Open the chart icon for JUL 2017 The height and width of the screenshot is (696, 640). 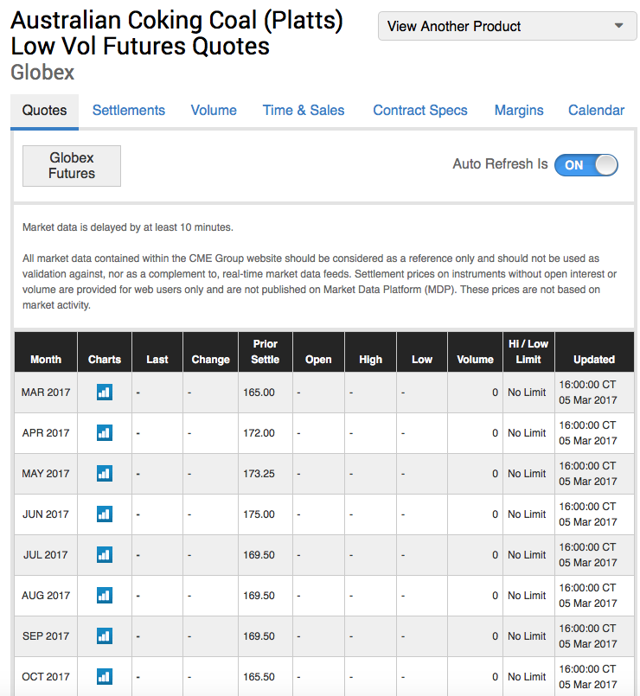tap(104, 554)
